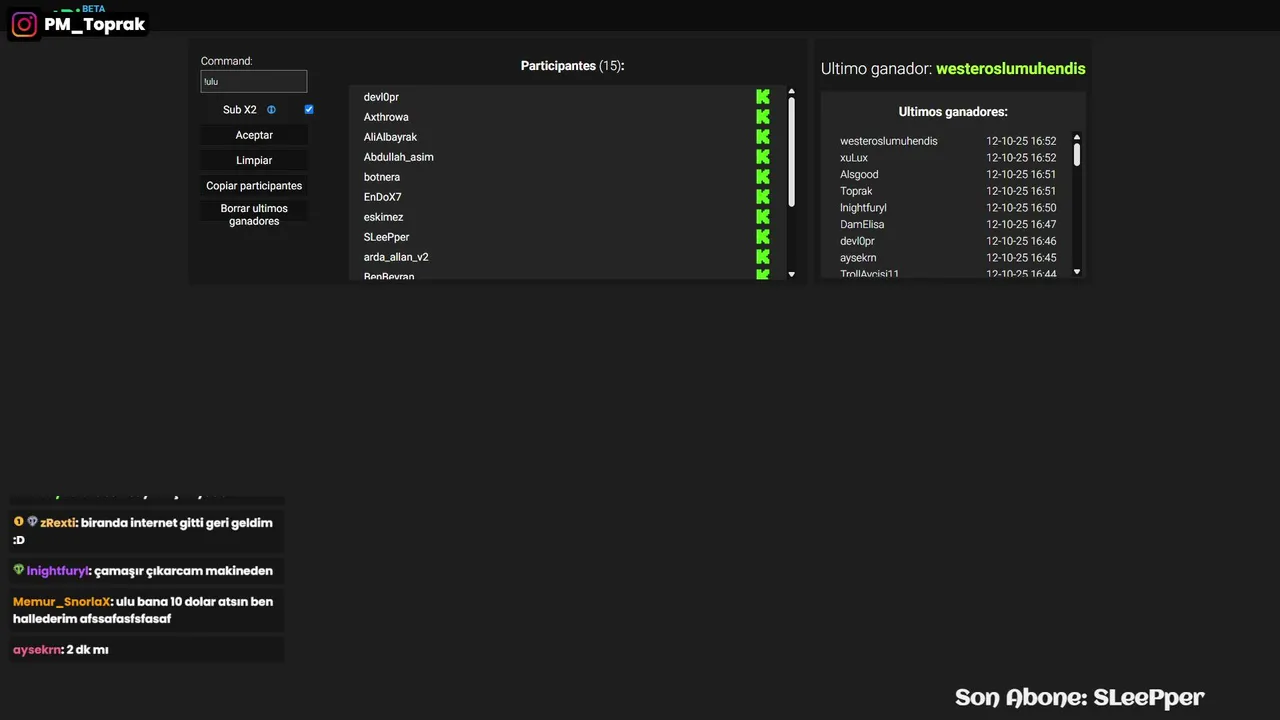Select participant eskimez
Screen dimensions: 1280x720
click(x=383, y=217)
